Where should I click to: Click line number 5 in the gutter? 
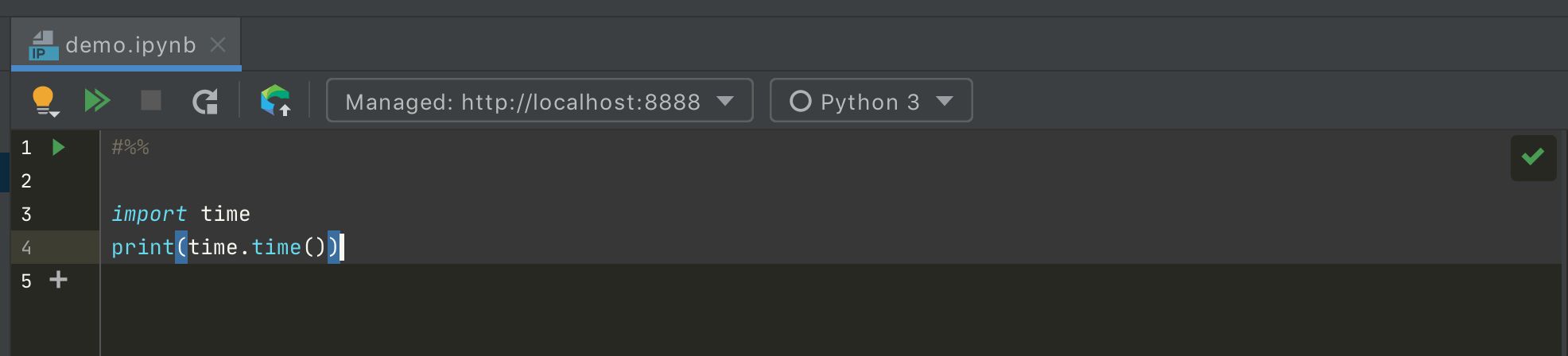point(26,281)
